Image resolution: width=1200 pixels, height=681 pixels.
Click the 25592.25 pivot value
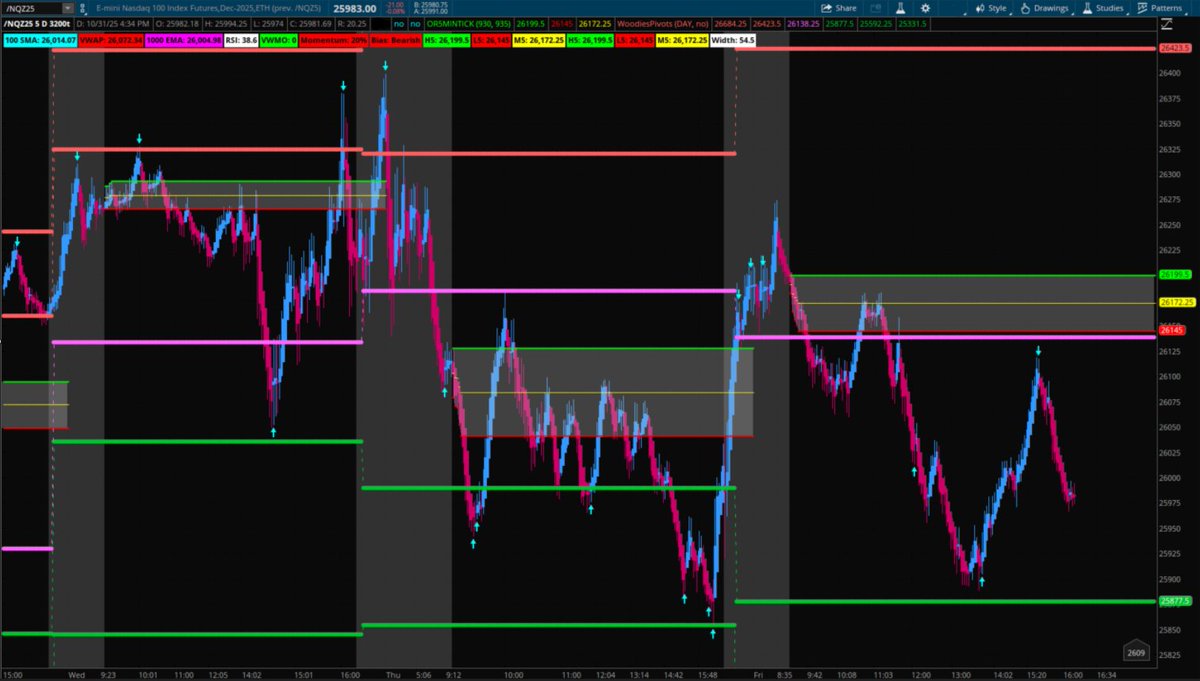(876, 23)
